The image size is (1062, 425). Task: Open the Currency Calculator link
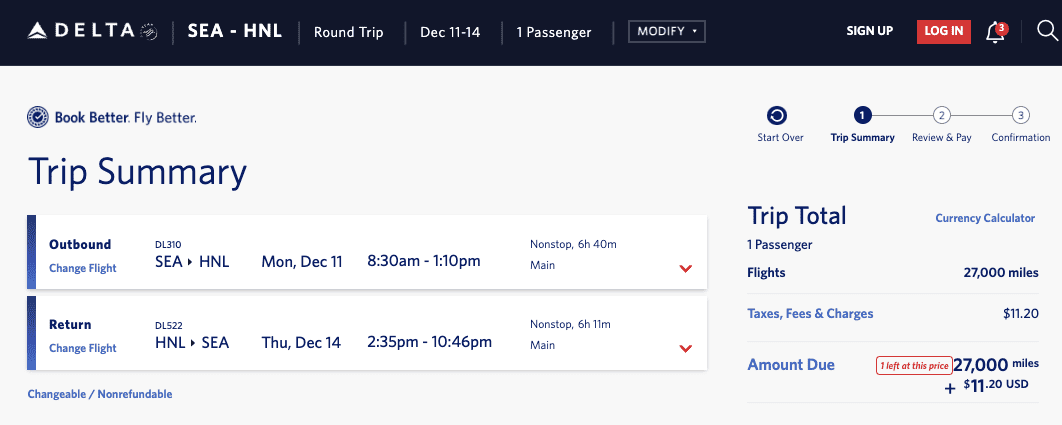[x=985, y=218]
